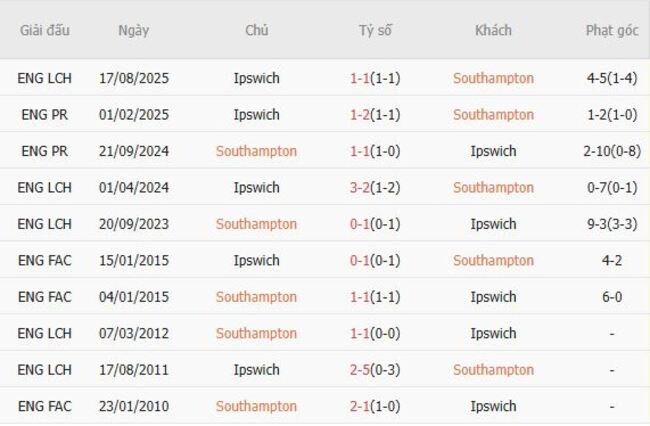Click the 1-1 score from 07/03/2012
650x426 pixels.
pos(360,334)
